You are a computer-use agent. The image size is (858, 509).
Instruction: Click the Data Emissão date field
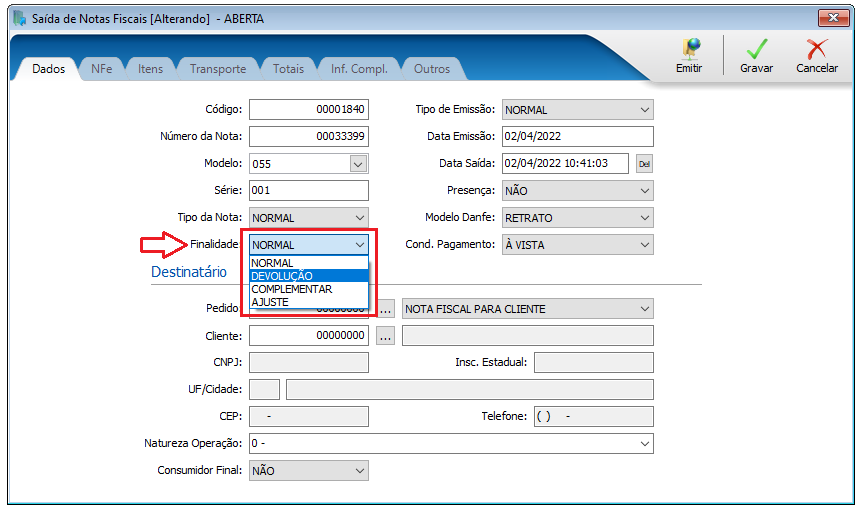577,137
